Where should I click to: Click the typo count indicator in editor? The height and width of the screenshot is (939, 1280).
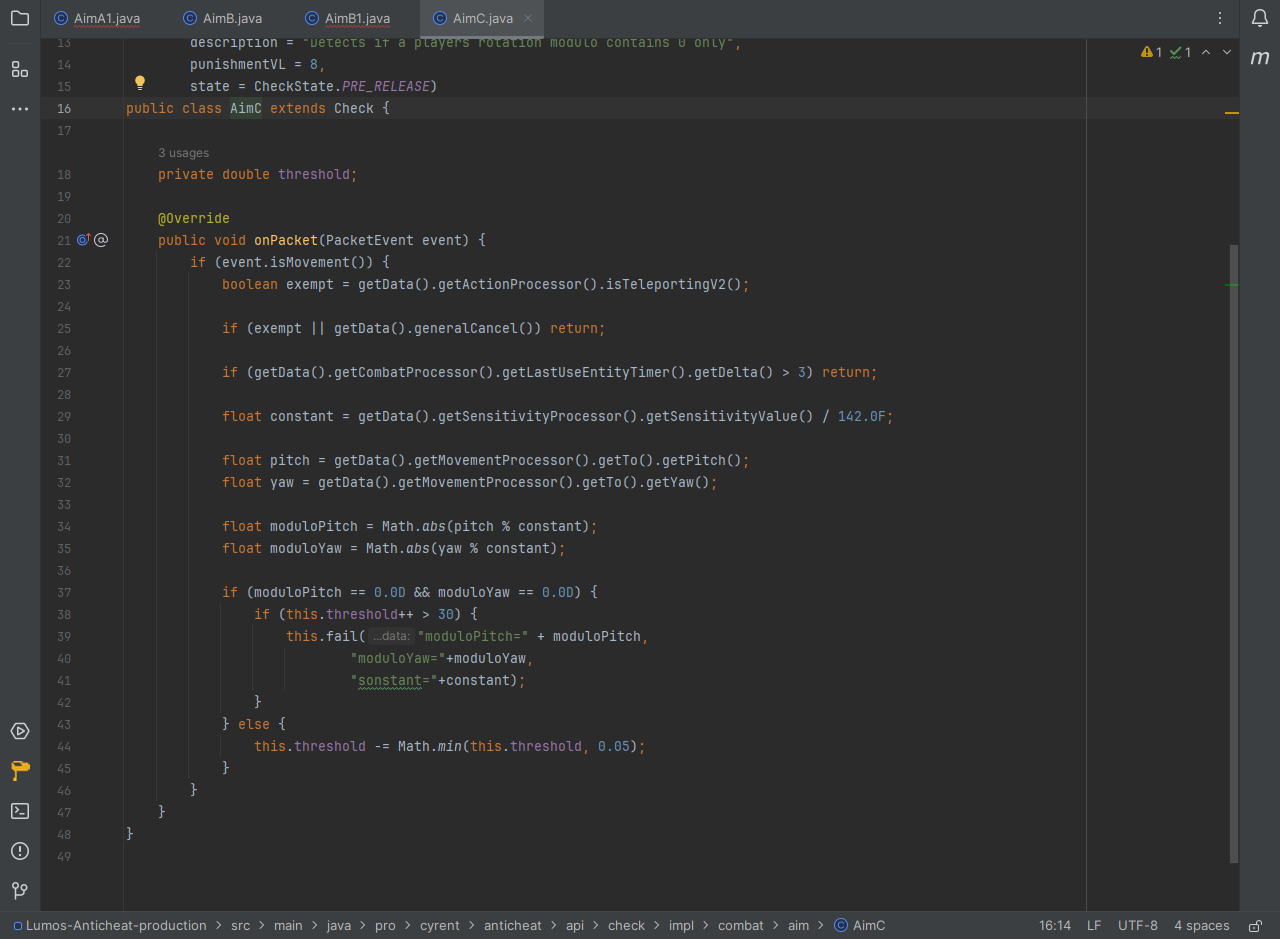[1181, 52]
